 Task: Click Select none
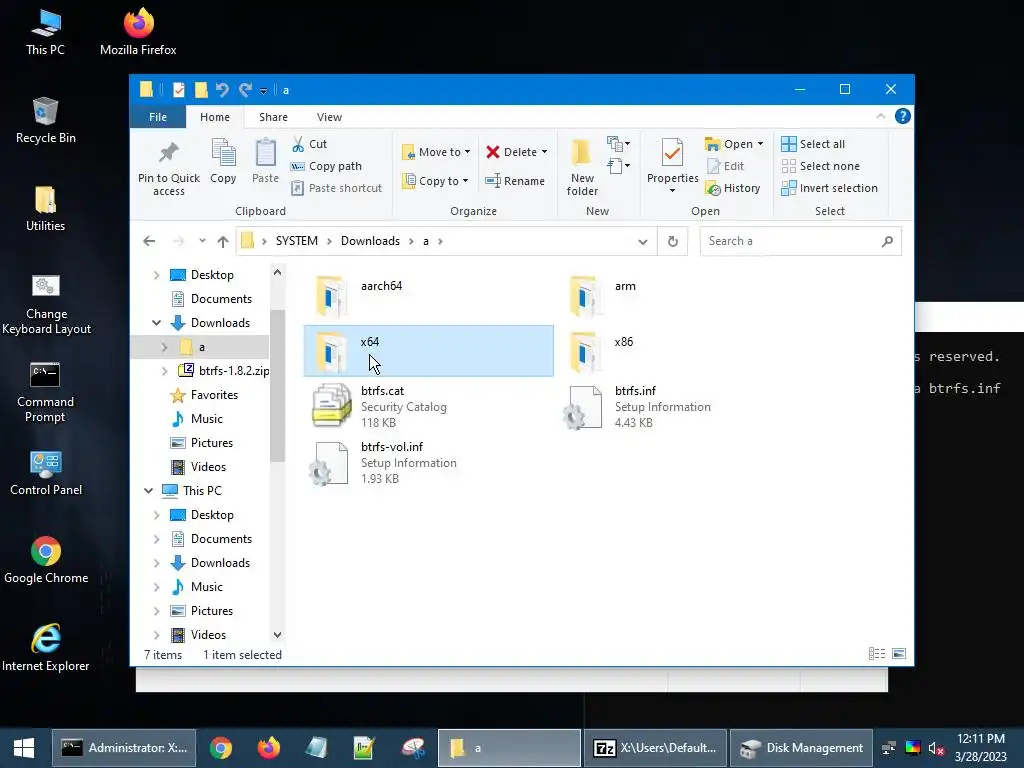821,166
